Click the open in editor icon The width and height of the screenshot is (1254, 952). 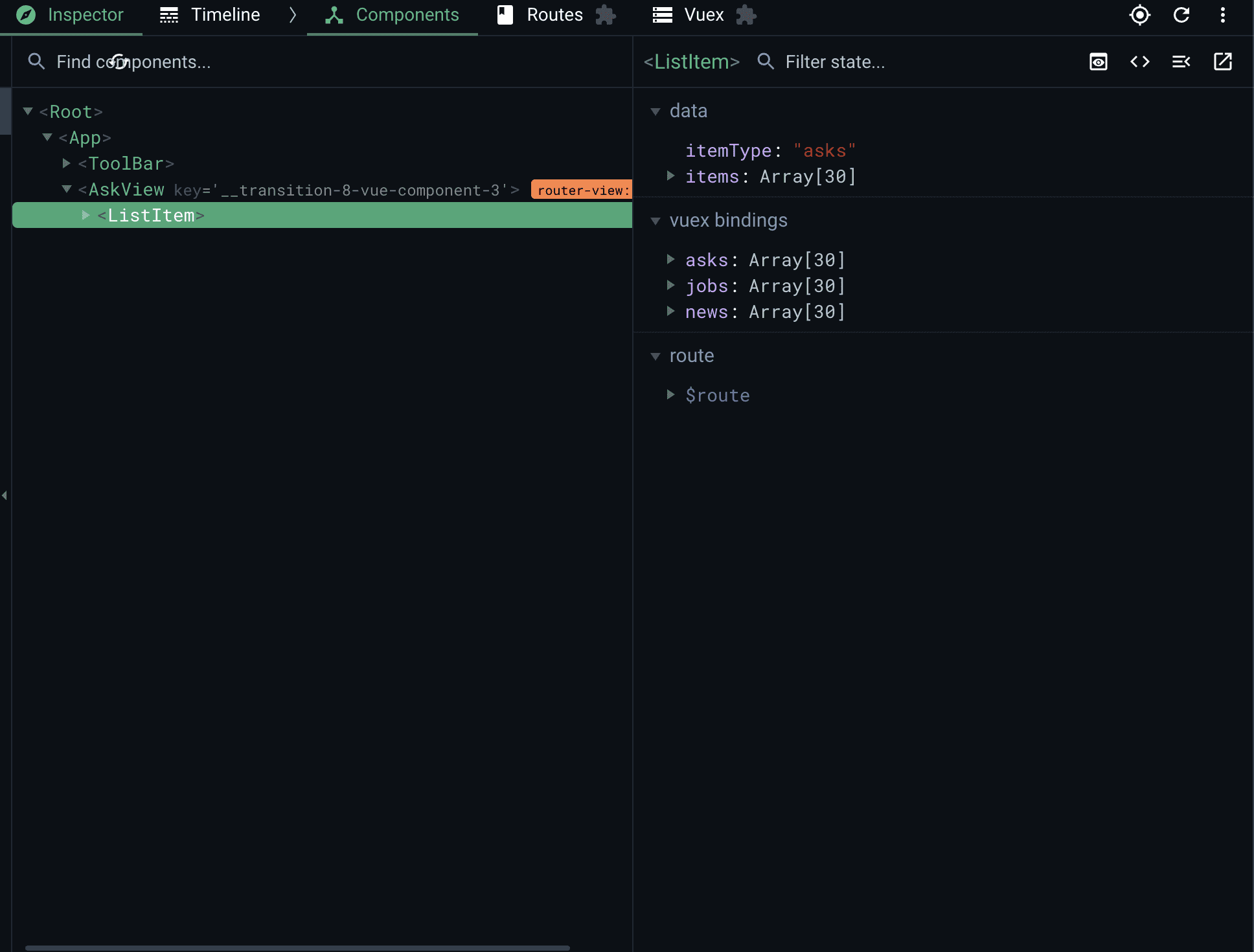[1223, 62]
